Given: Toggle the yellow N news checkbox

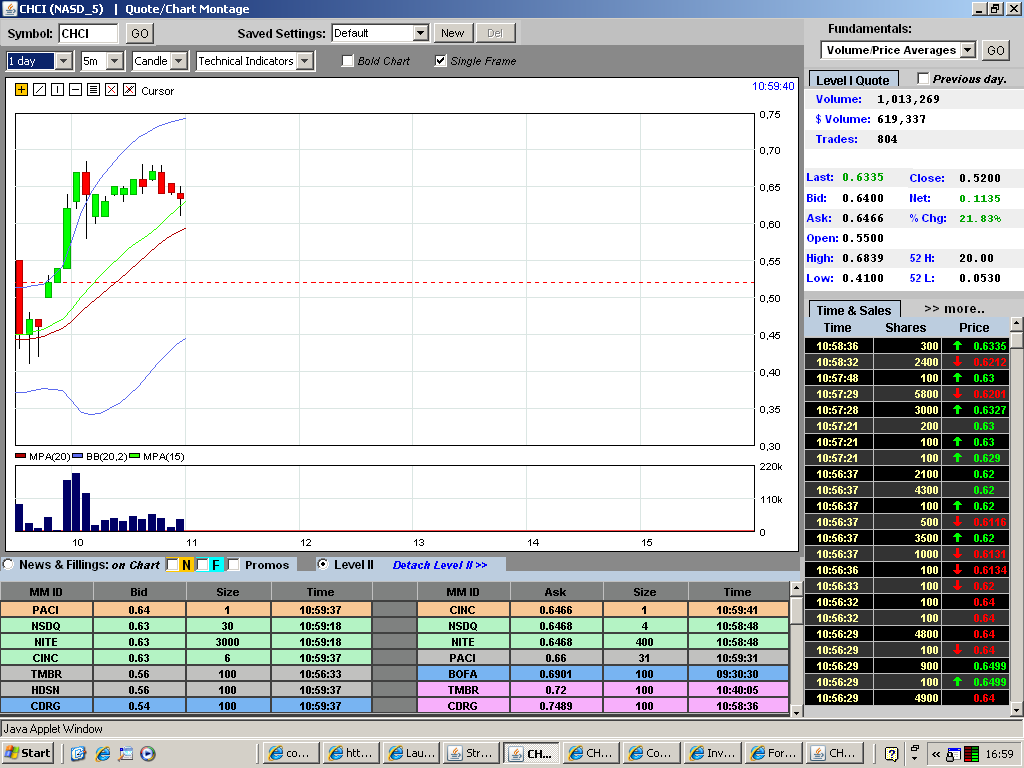Looking at the screenshot, I should 172,564.
